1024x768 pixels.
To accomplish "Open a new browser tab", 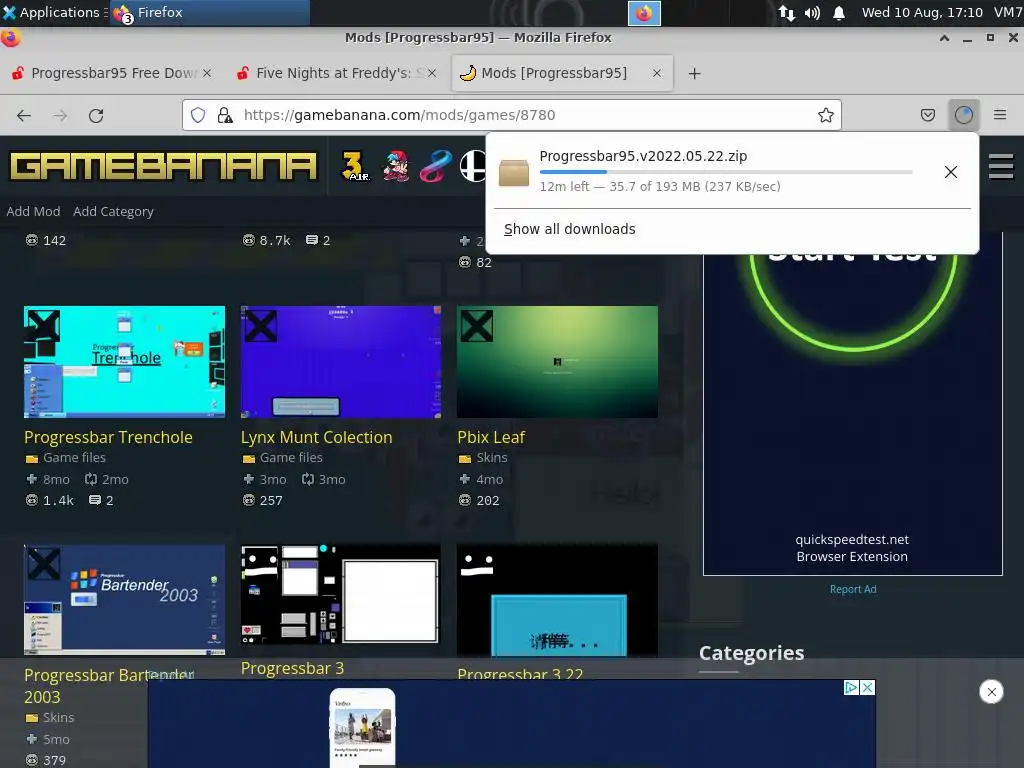I will tap(694, 74).
